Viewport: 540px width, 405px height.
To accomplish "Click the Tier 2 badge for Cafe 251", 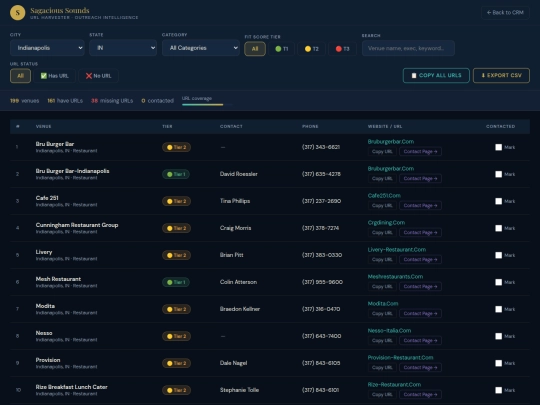I will pyautogui.click(x=176, y=201).
